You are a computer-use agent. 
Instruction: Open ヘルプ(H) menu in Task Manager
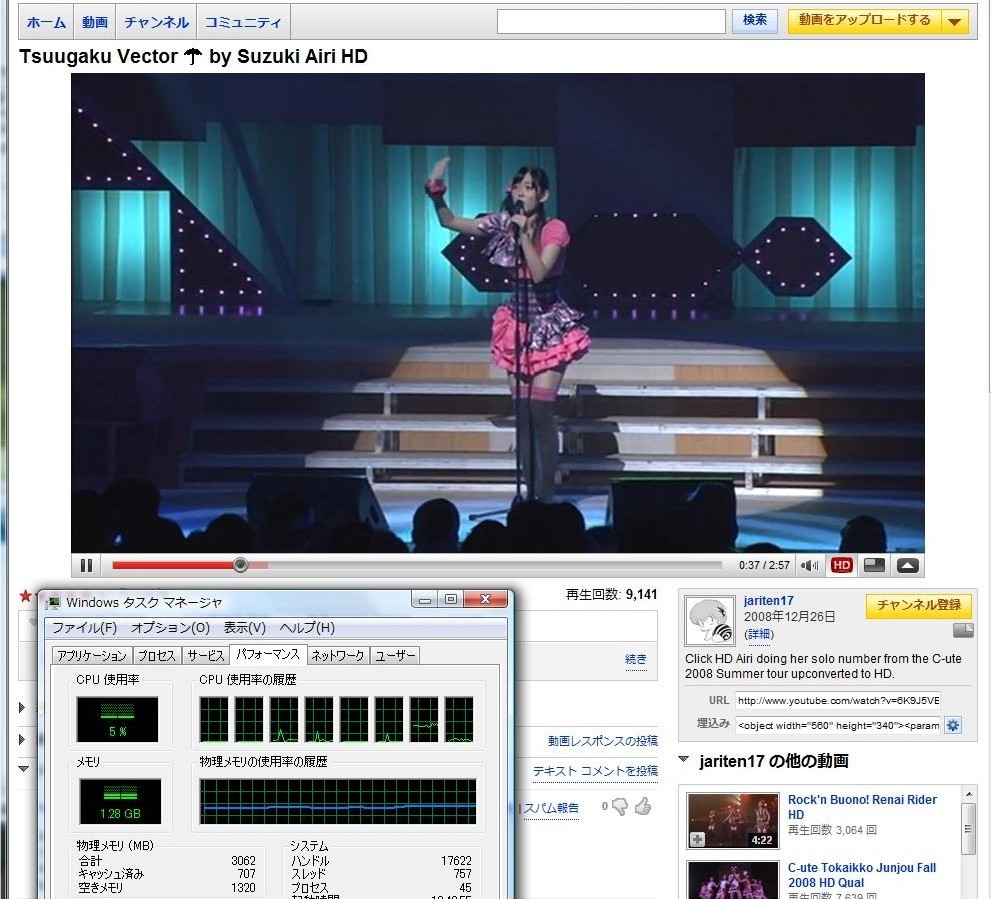point(307,627)
